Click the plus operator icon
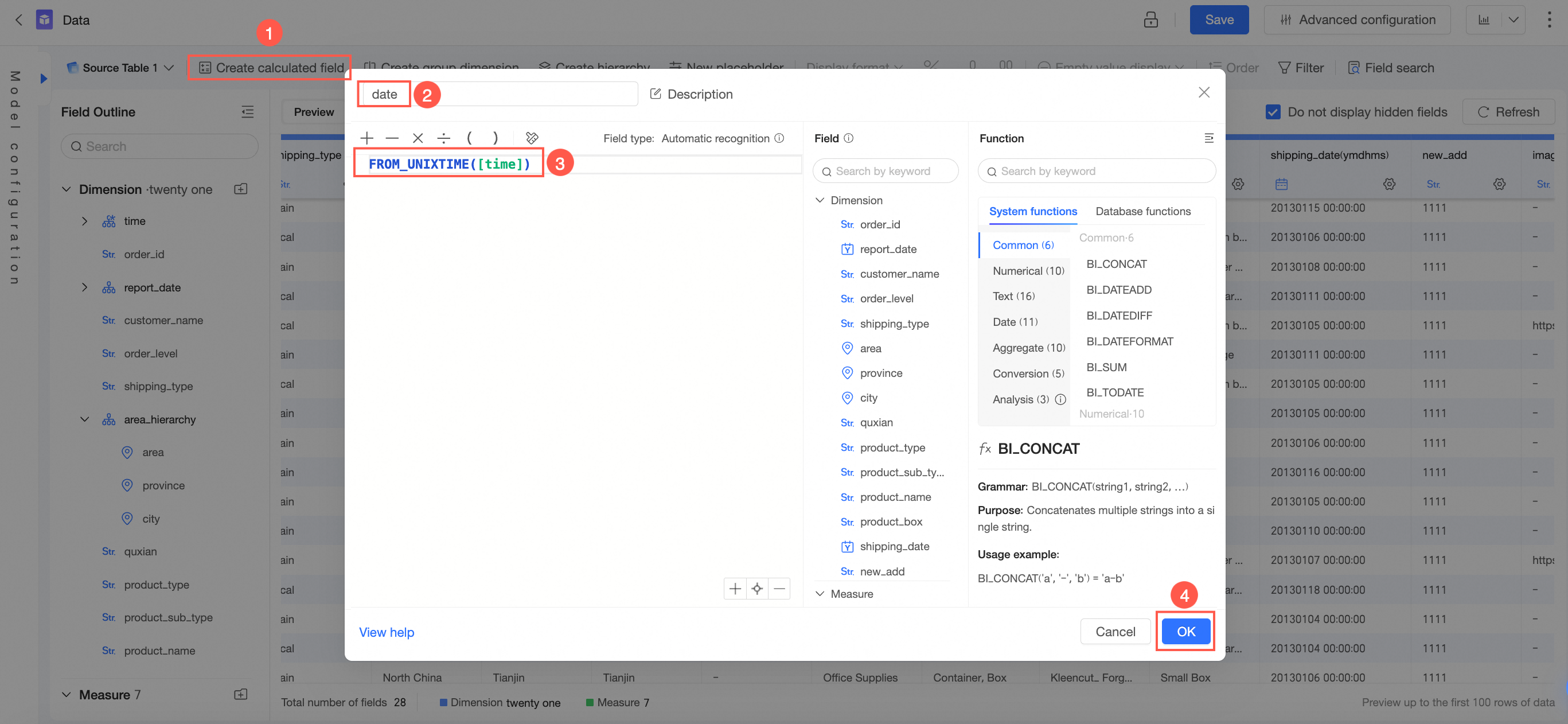 click(x=366, y=138)
